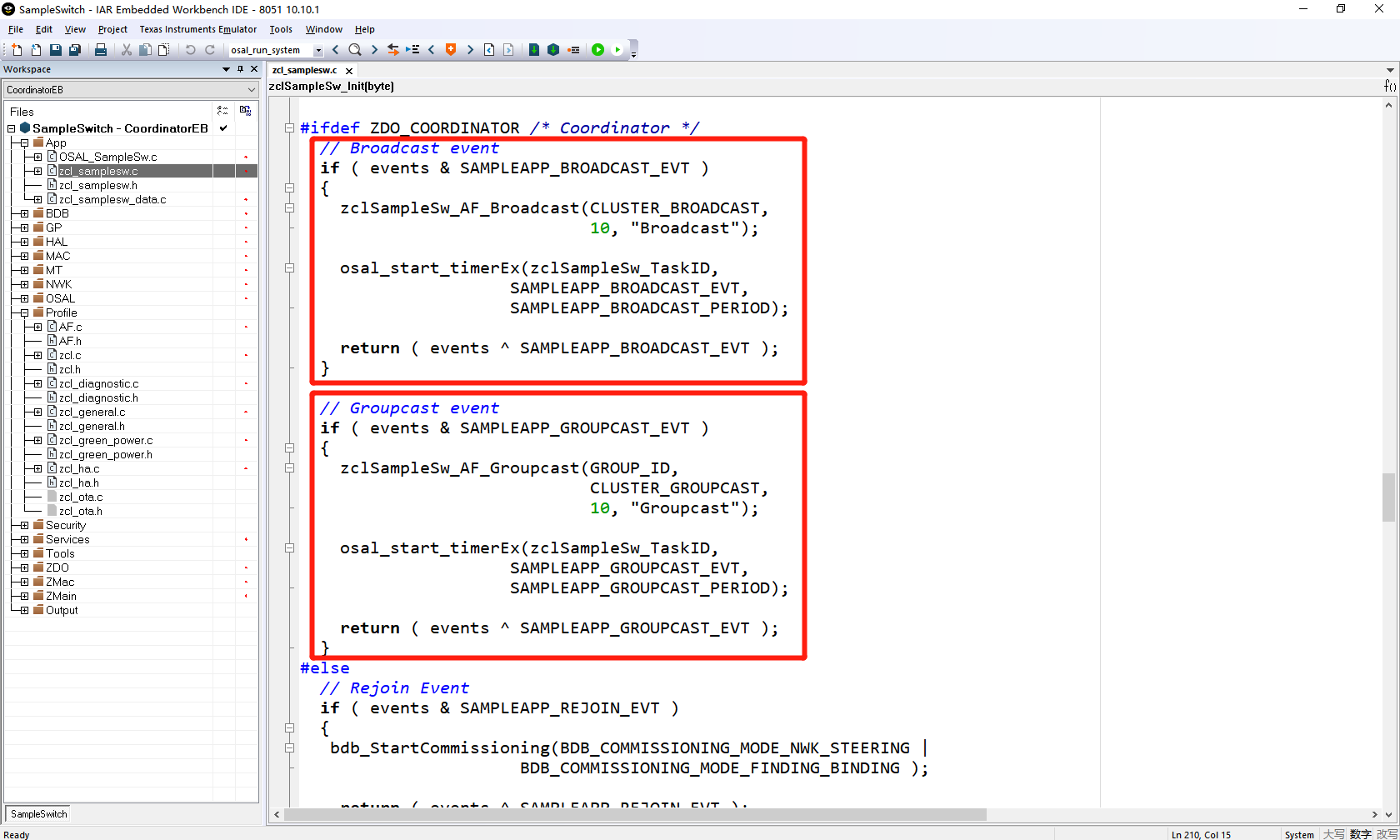Viewport: 1400px width, 840px height.
Task: Expand the HAL folder
Action: (24, 242)
